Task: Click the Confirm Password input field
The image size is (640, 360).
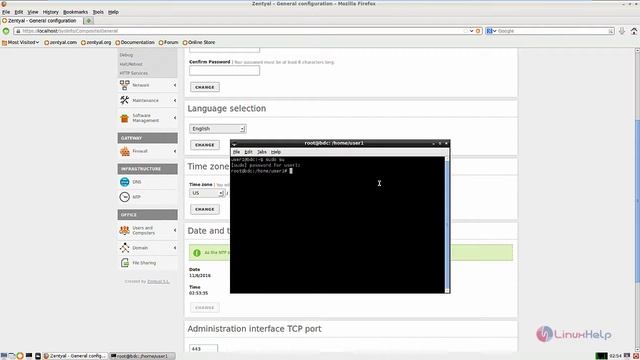Action: coord(224,71)
